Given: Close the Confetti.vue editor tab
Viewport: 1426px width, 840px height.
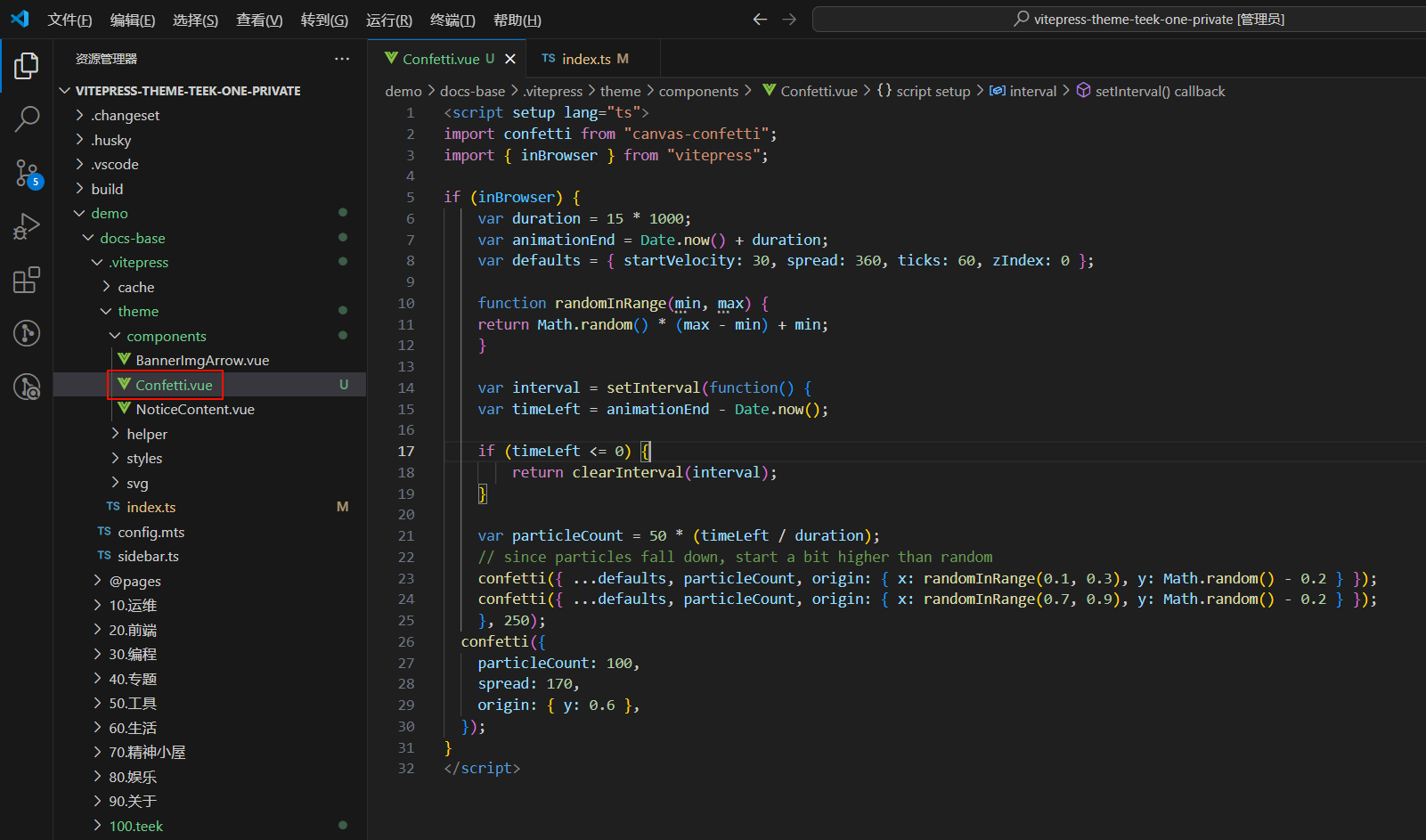Looking at the screenshot, I should (510, 59).
